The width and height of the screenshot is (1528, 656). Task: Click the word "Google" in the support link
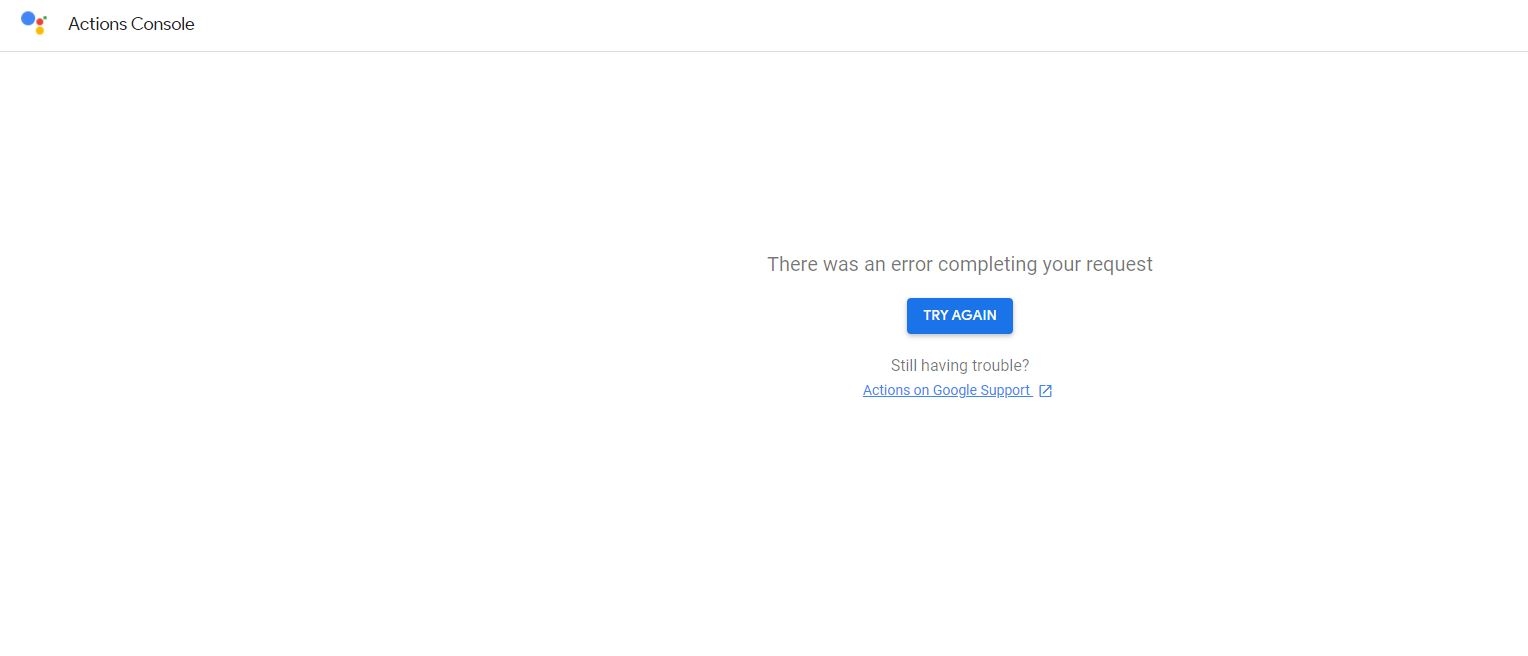tap(955, 390)
